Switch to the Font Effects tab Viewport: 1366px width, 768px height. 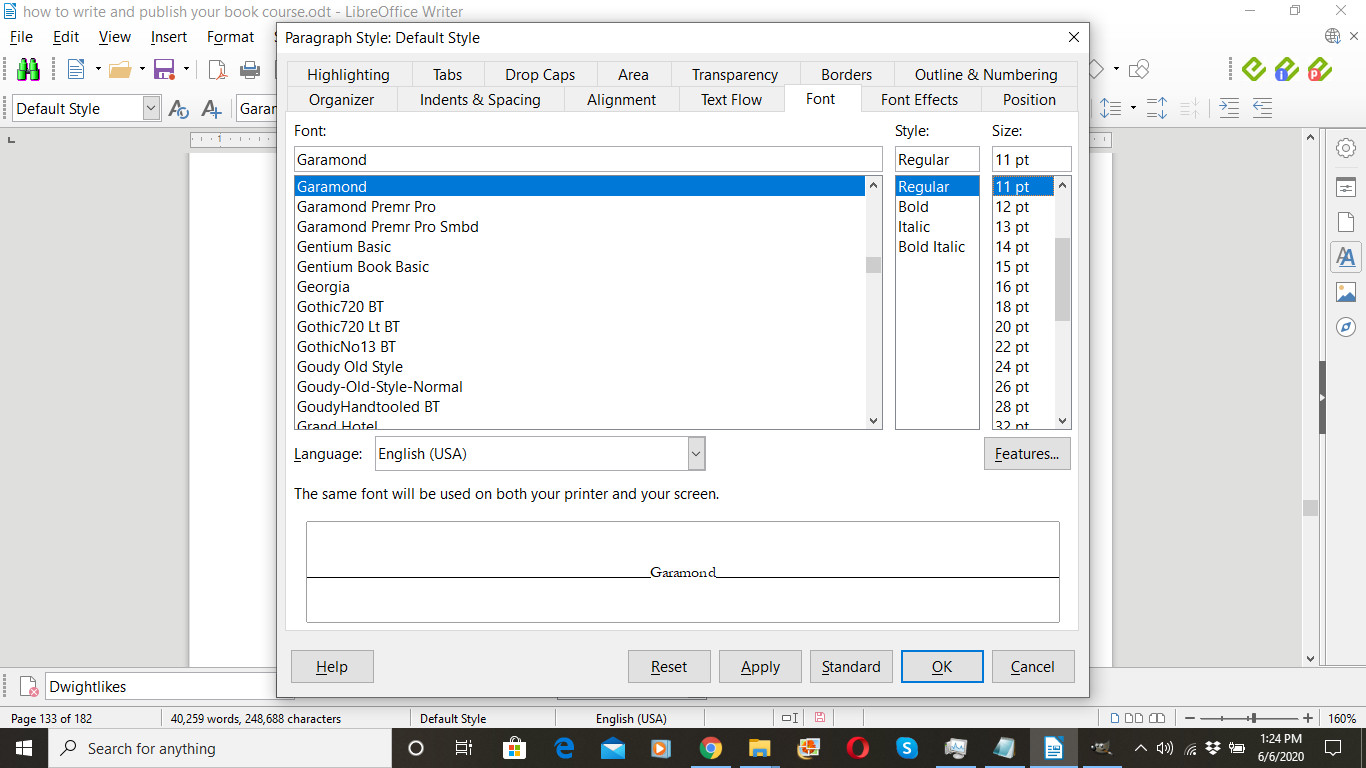[919, 100]
